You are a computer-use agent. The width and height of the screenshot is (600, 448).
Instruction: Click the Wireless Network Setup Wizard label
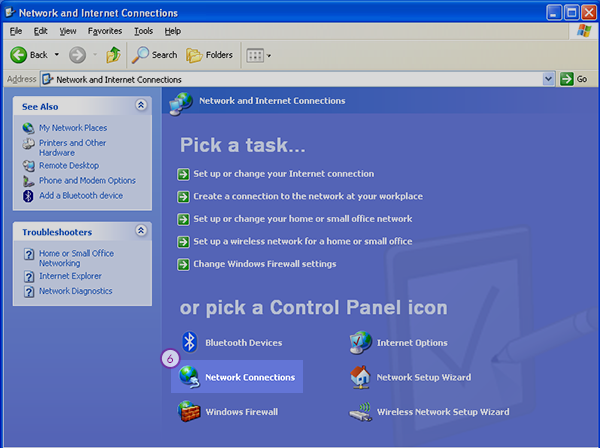coord(443,412)
